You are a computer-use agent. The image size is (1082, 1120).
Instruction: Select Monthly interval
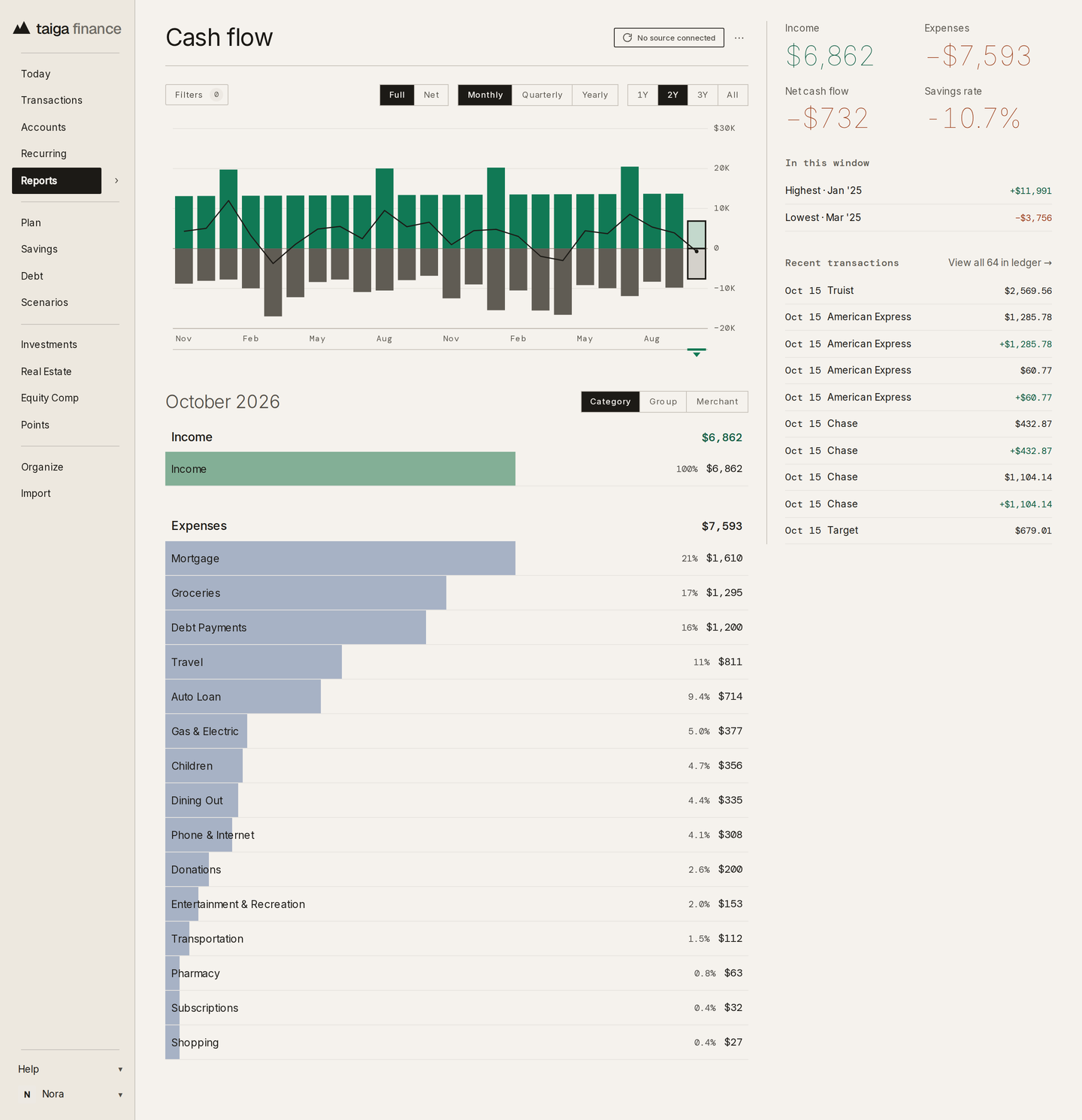point(485,95)
